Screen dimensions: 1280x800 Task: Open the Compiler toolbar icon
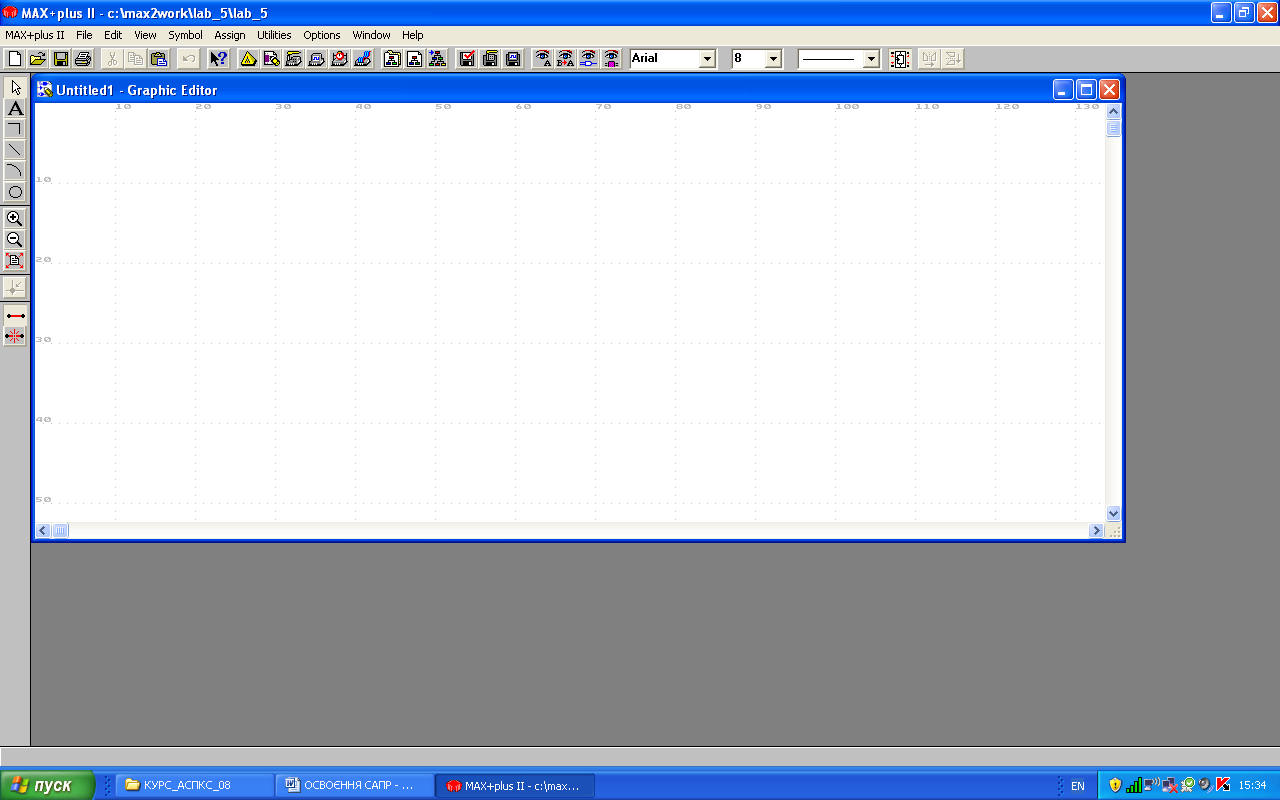pos(294,59)
